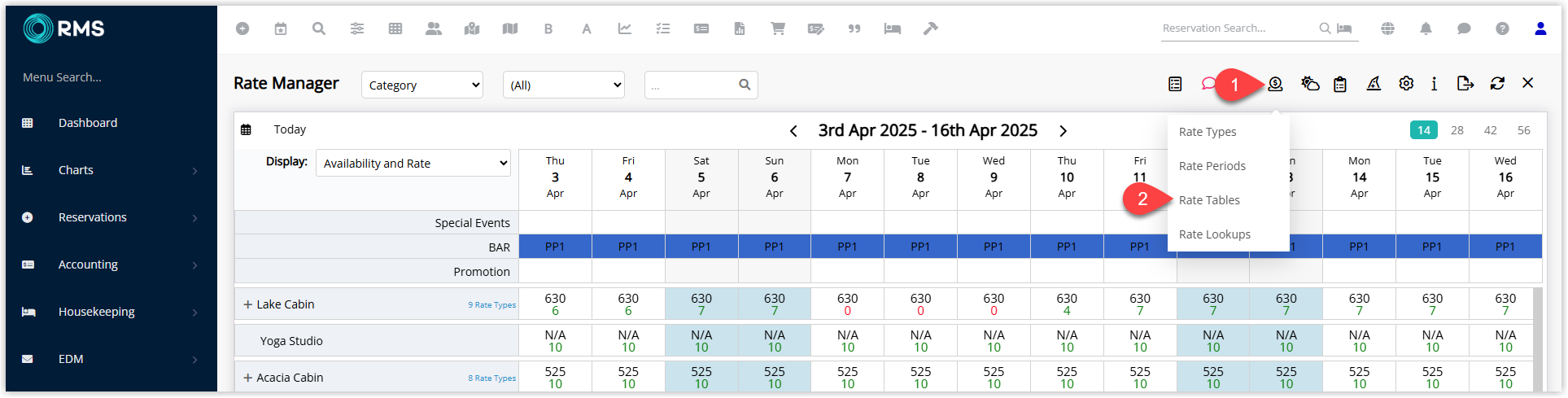Go to next date range arrow
The image size is (1568, 398).
[x=1063, y=131]
